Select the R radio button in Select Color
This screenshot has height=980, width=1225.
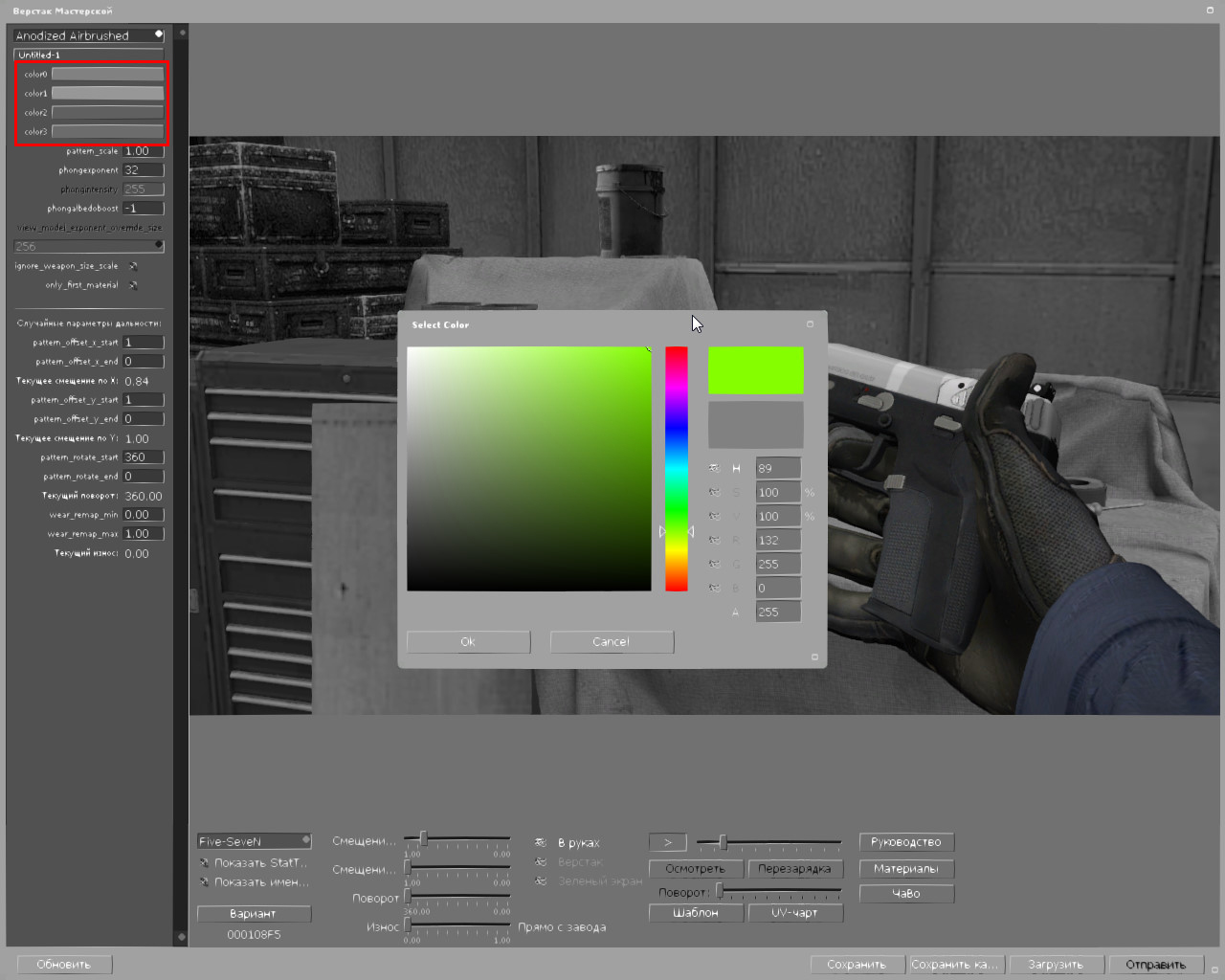pyautogui.click(x=714, y=540)
